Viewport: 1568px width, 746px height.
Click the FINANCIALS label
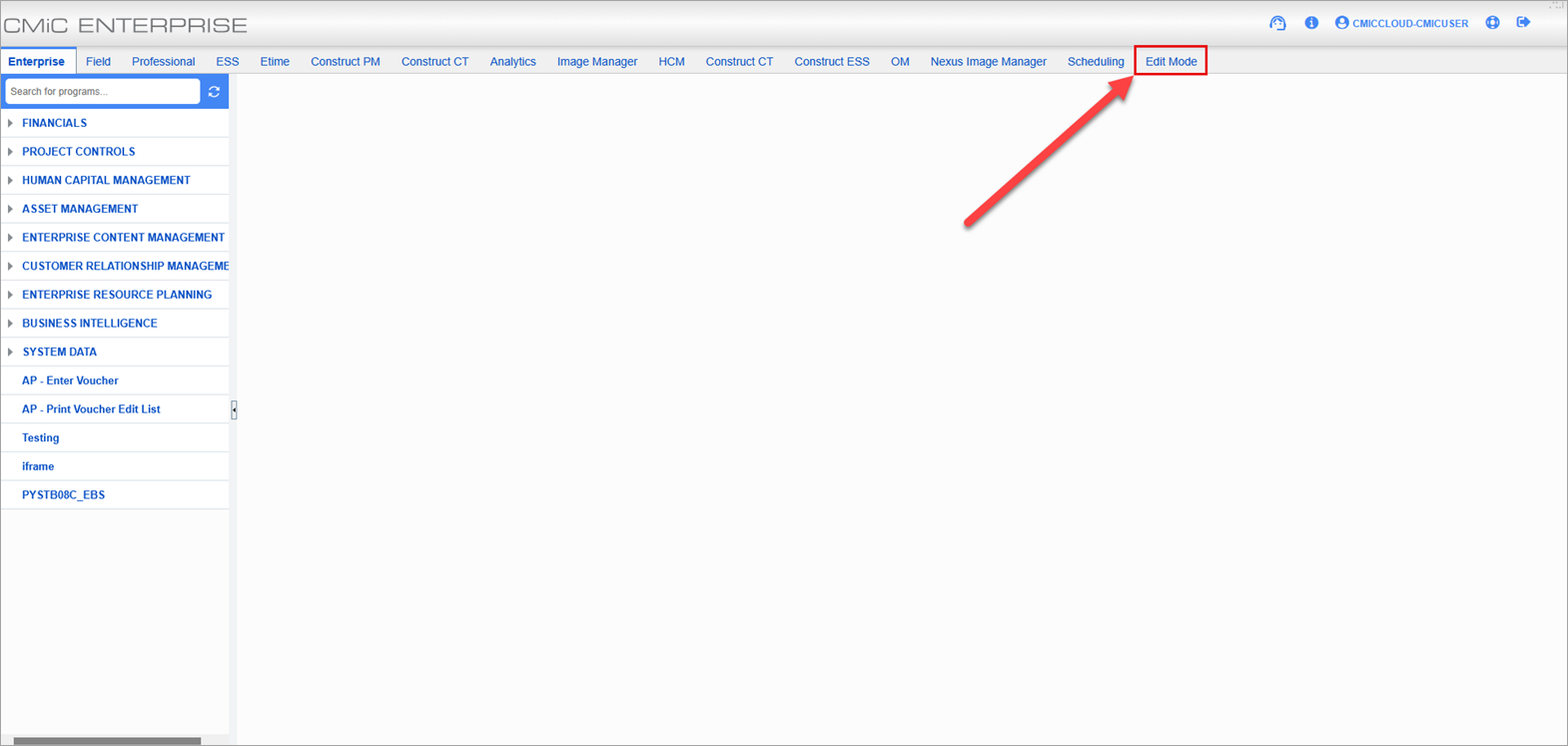pyautogui.click(x=55, y=123)
